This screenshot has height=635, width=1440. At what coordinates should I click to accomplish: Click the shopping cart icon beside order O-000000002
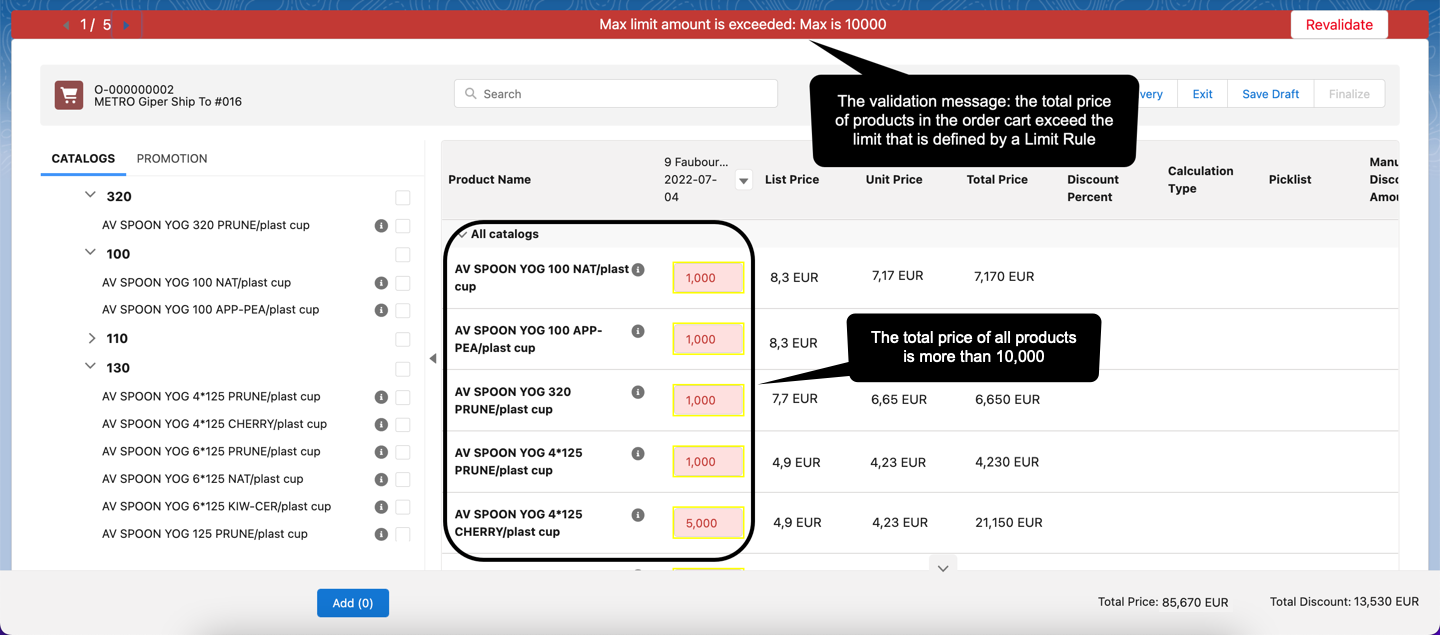pos(68,94)
